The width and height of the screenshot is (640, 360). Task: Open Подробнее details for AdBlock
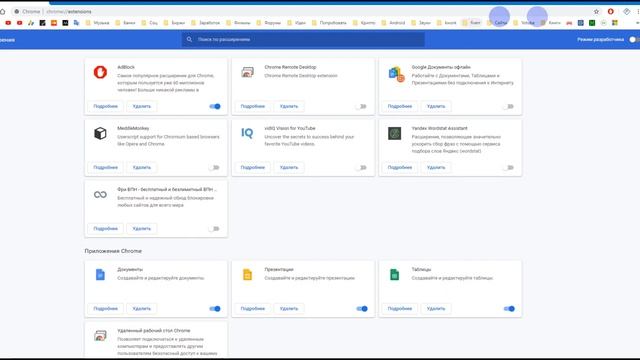tap(105, 107)
